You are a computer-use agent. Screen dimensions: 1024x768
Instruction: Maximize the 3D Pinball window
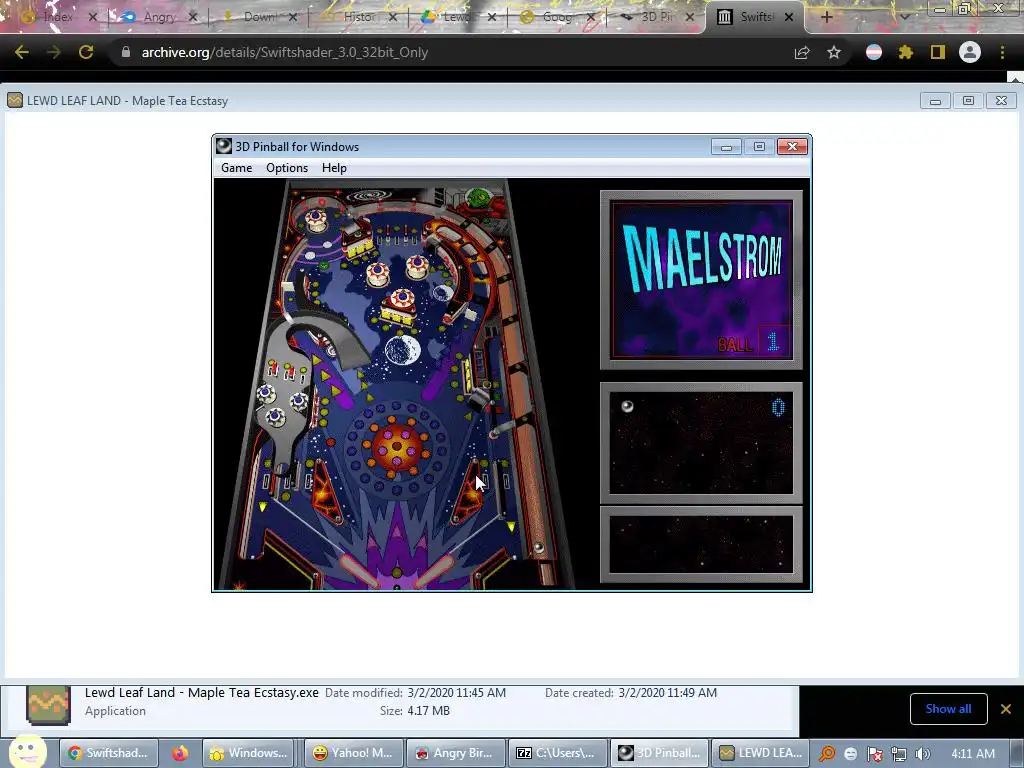[x=759, y=147]
